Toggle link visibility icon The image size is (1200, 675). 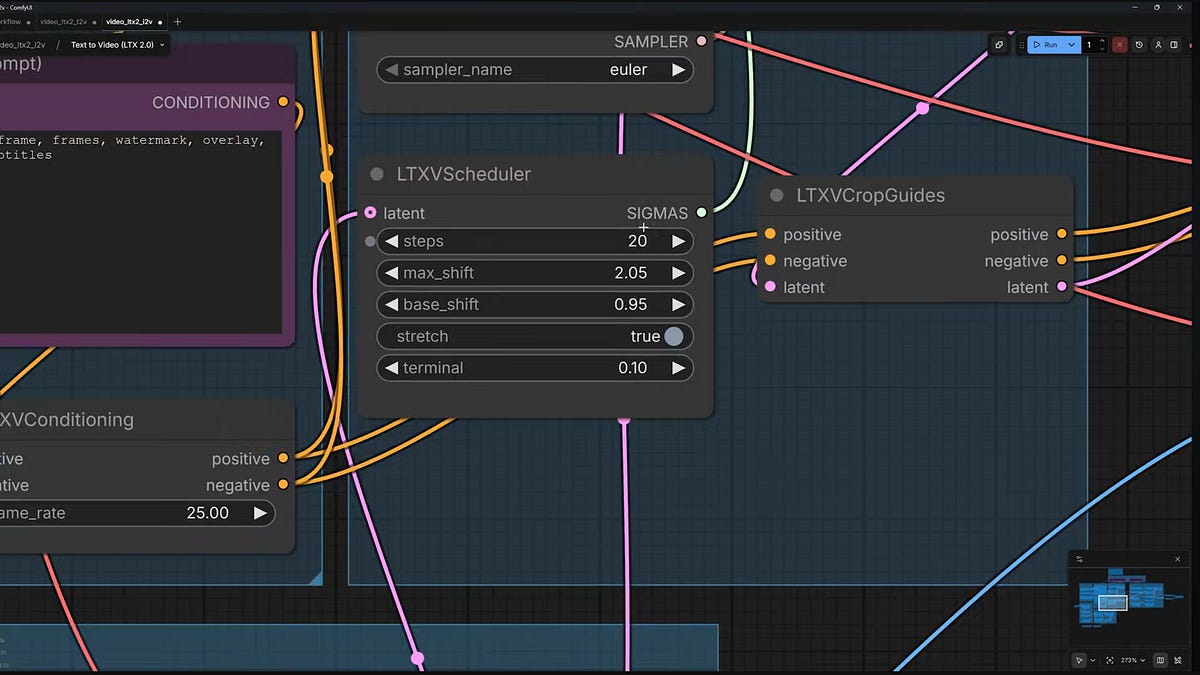1178,660
